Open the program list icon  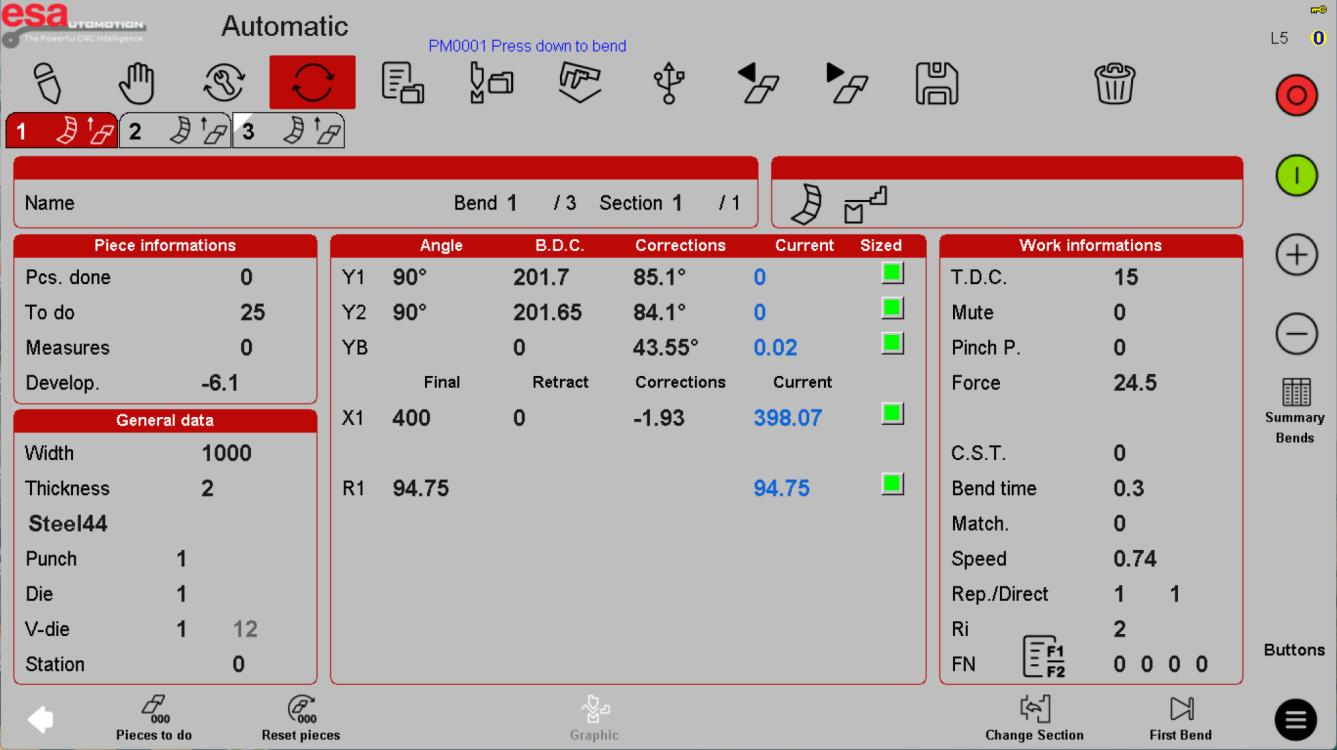click(402, 83)
